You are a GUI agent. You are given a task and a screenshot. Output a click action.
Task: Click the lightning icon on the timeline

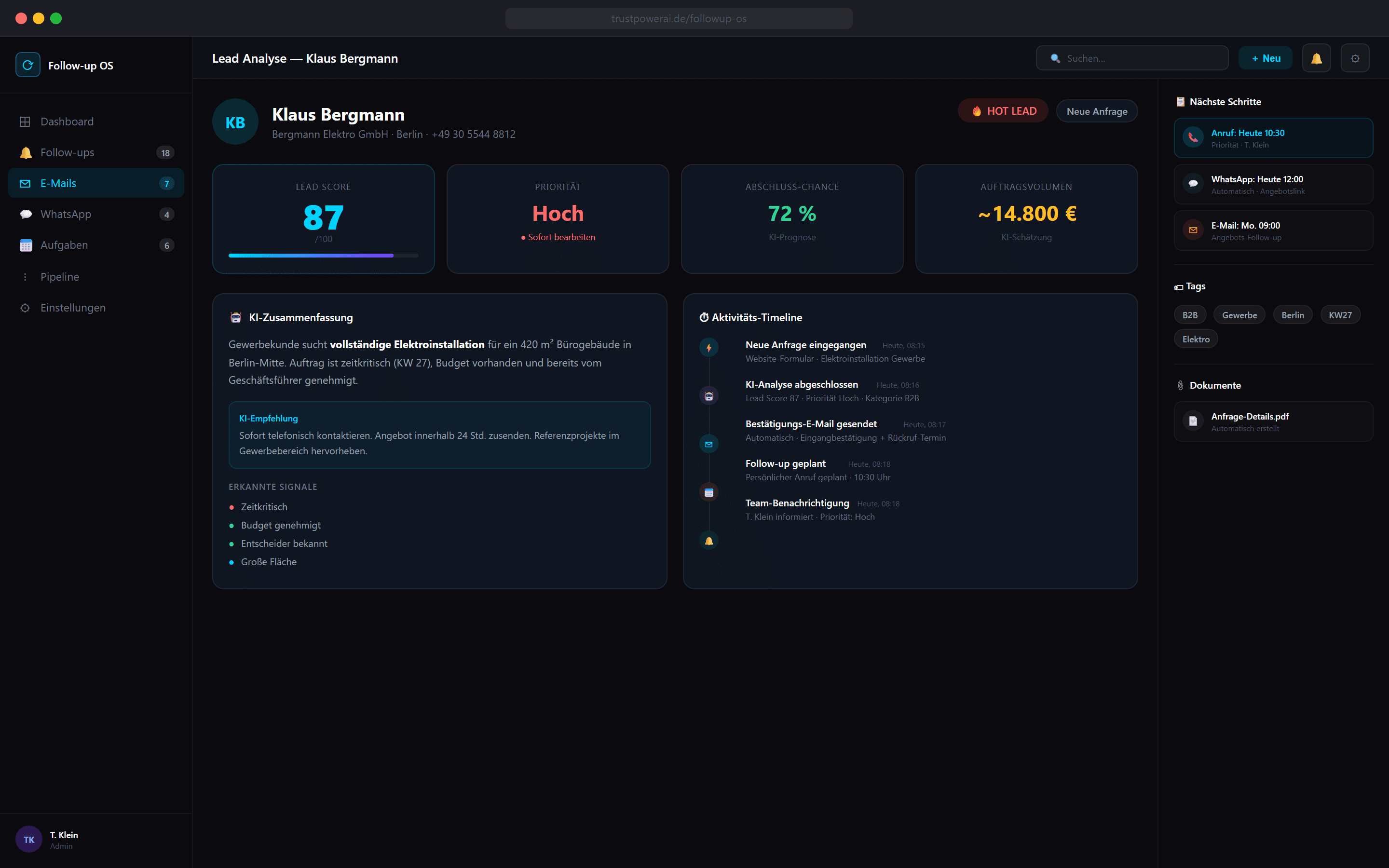(x=709, y=347)
